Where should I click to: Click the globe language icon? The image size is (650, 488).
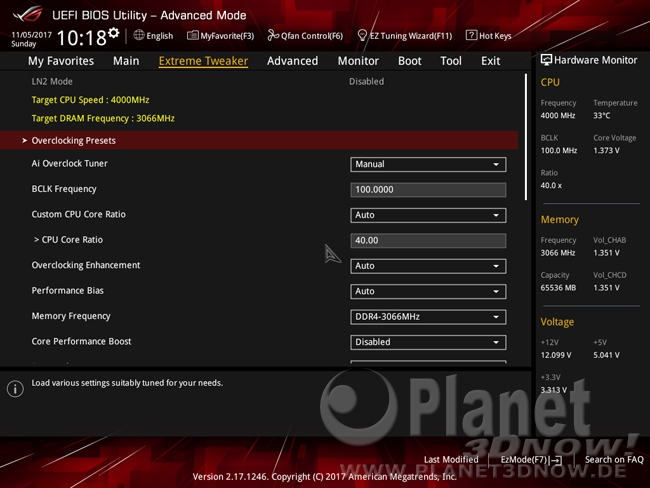click(x=139, y=35)
